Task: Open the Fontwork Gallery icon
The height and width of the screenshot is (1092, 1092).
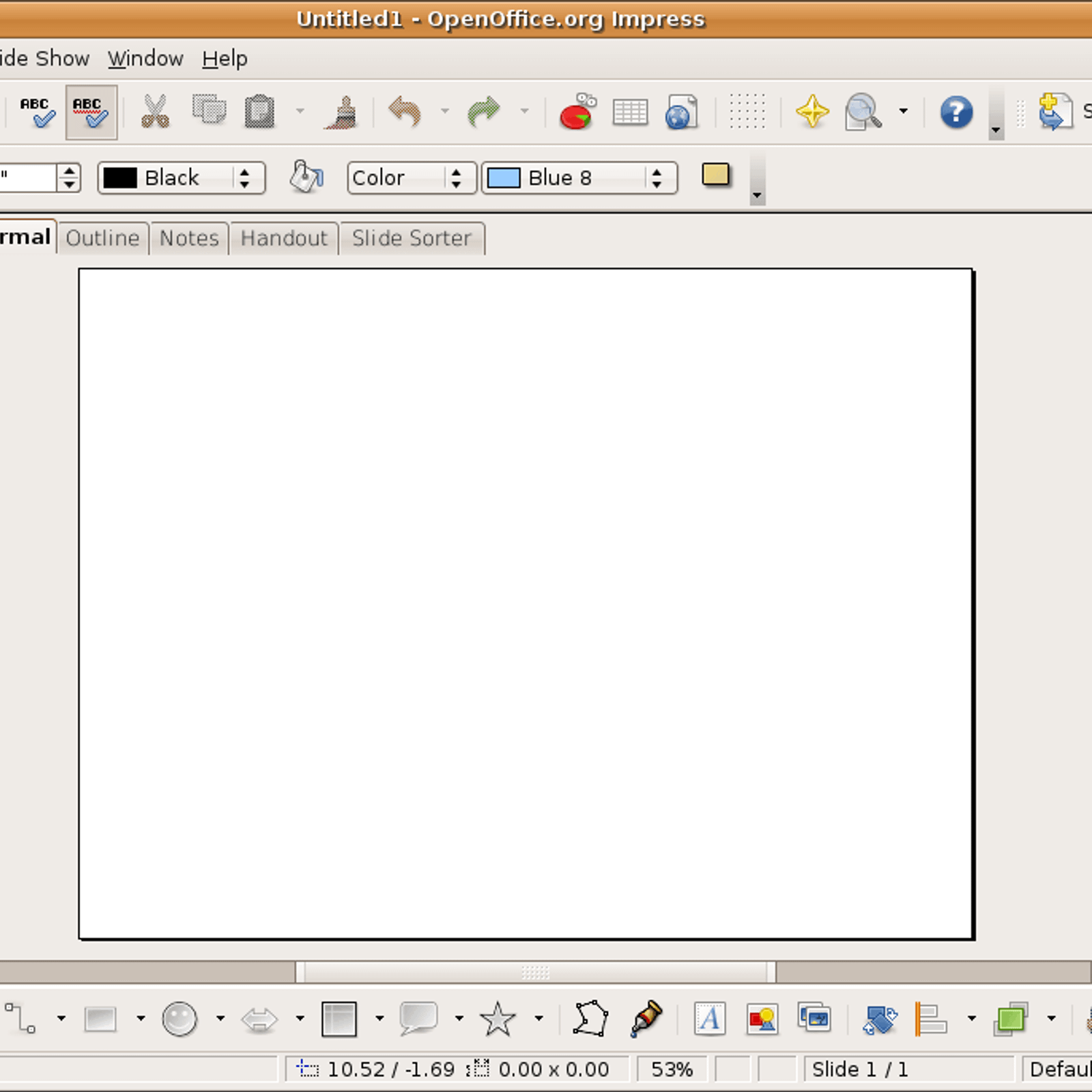Action: (x=710, y=1019)
